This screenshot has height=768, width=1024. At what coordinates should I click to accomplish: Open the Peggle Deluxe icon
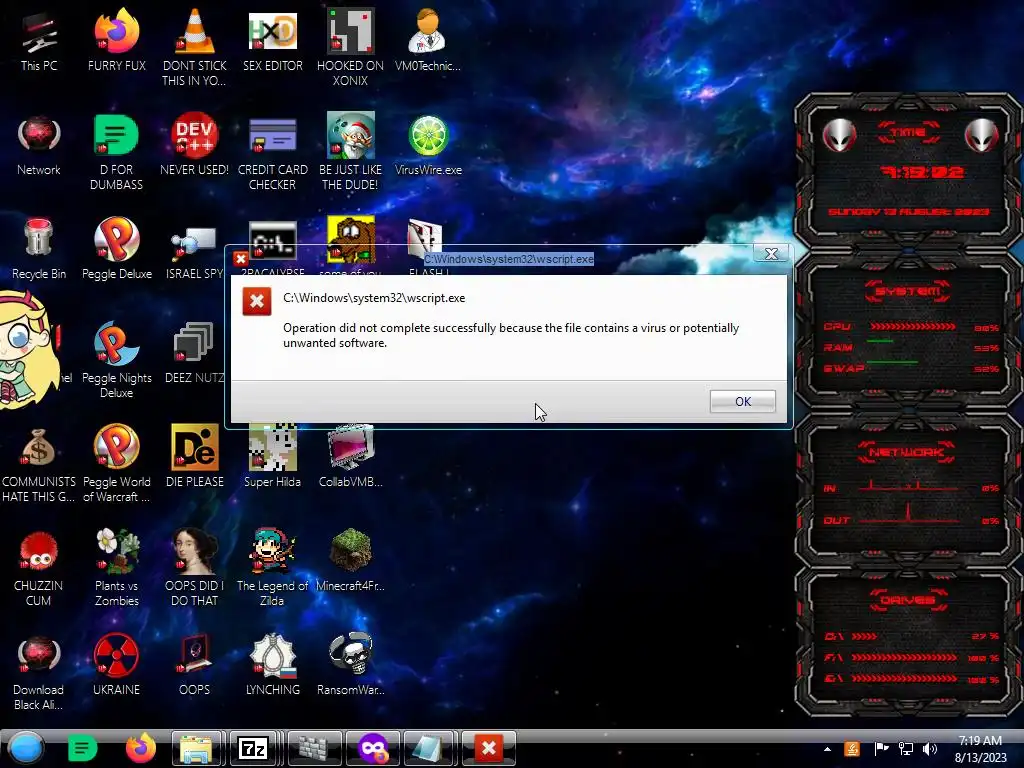[x=116, y=249]
